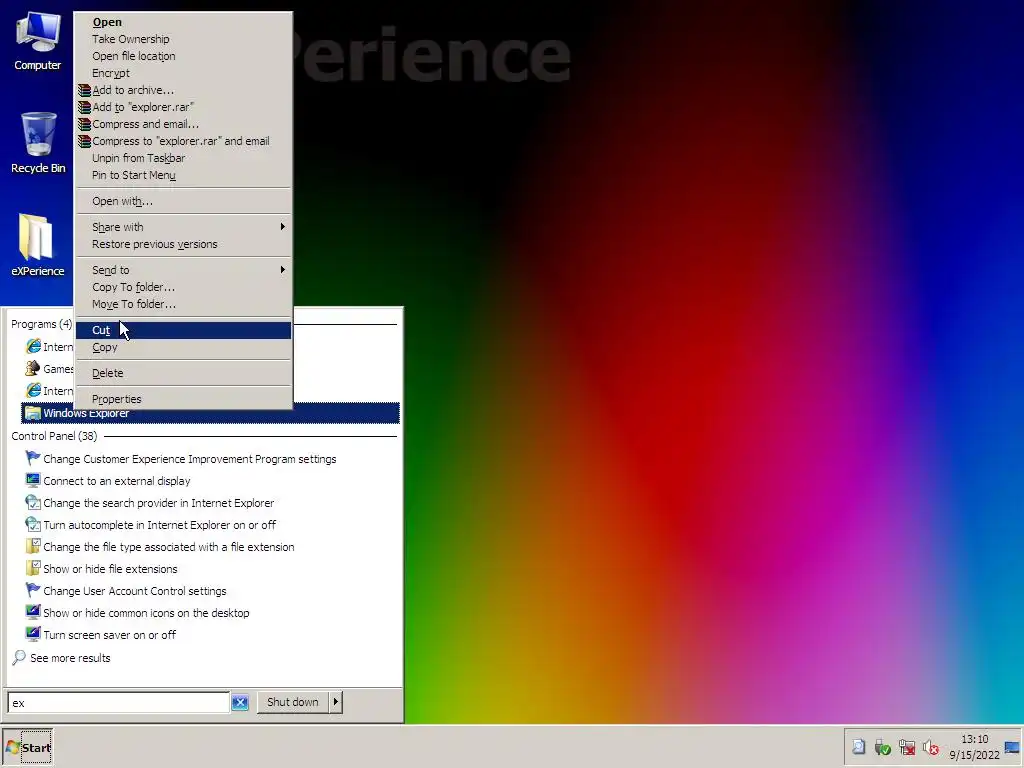Click the icon beside Change the file type associated
Viewport: 1024px width, 768px height.
33,546
